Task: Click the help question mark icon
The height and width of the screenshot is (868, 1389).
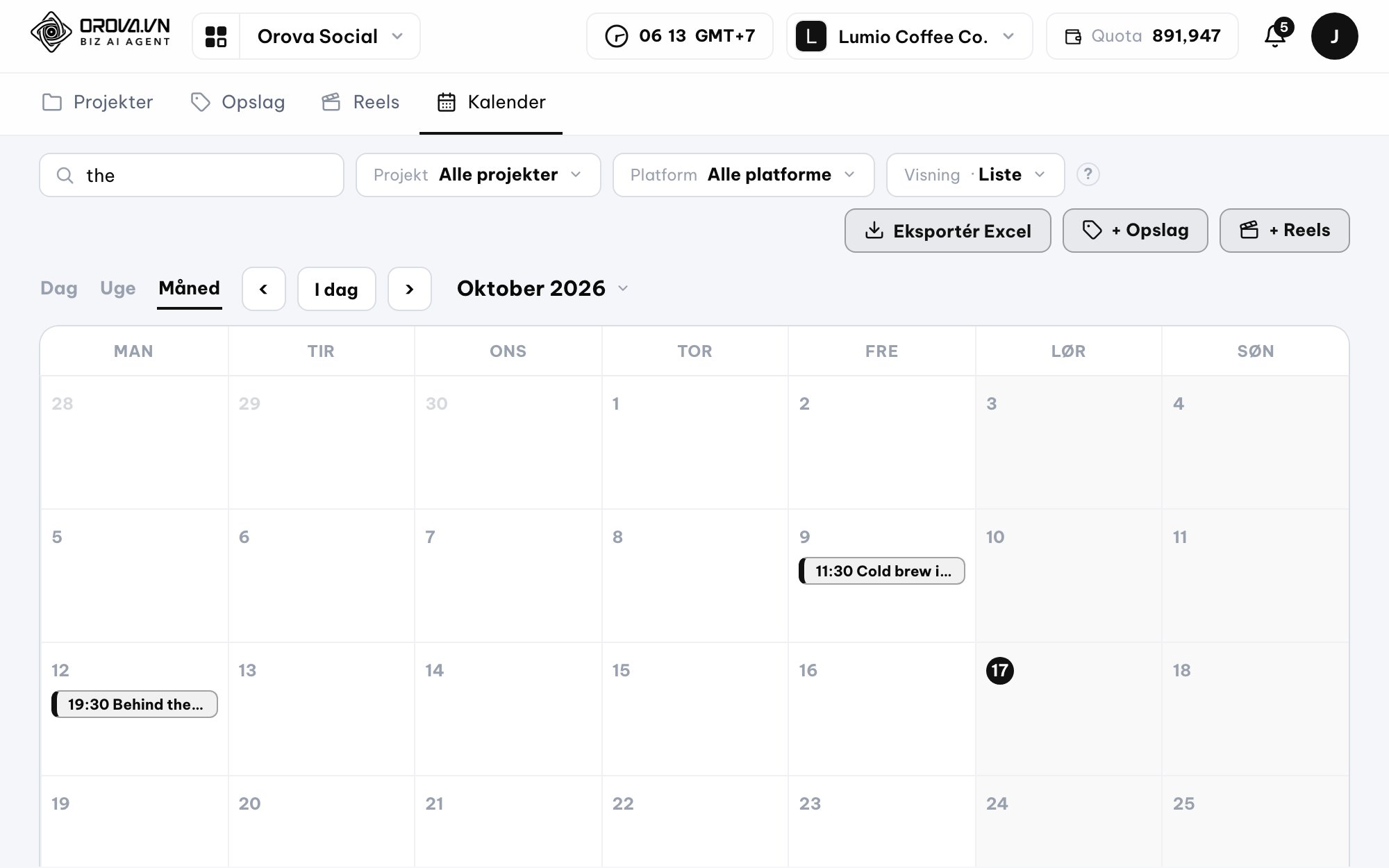Action: [1088, 174]
